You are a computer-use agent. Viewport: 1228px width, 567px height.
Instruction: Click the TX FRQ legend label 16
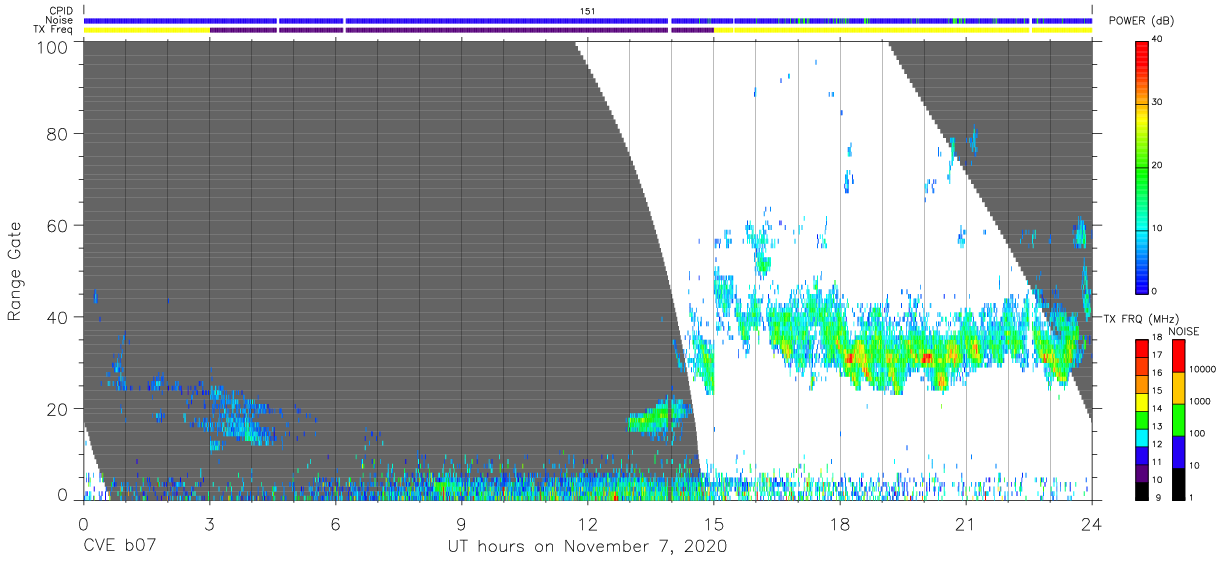[x=1157, y=373]
